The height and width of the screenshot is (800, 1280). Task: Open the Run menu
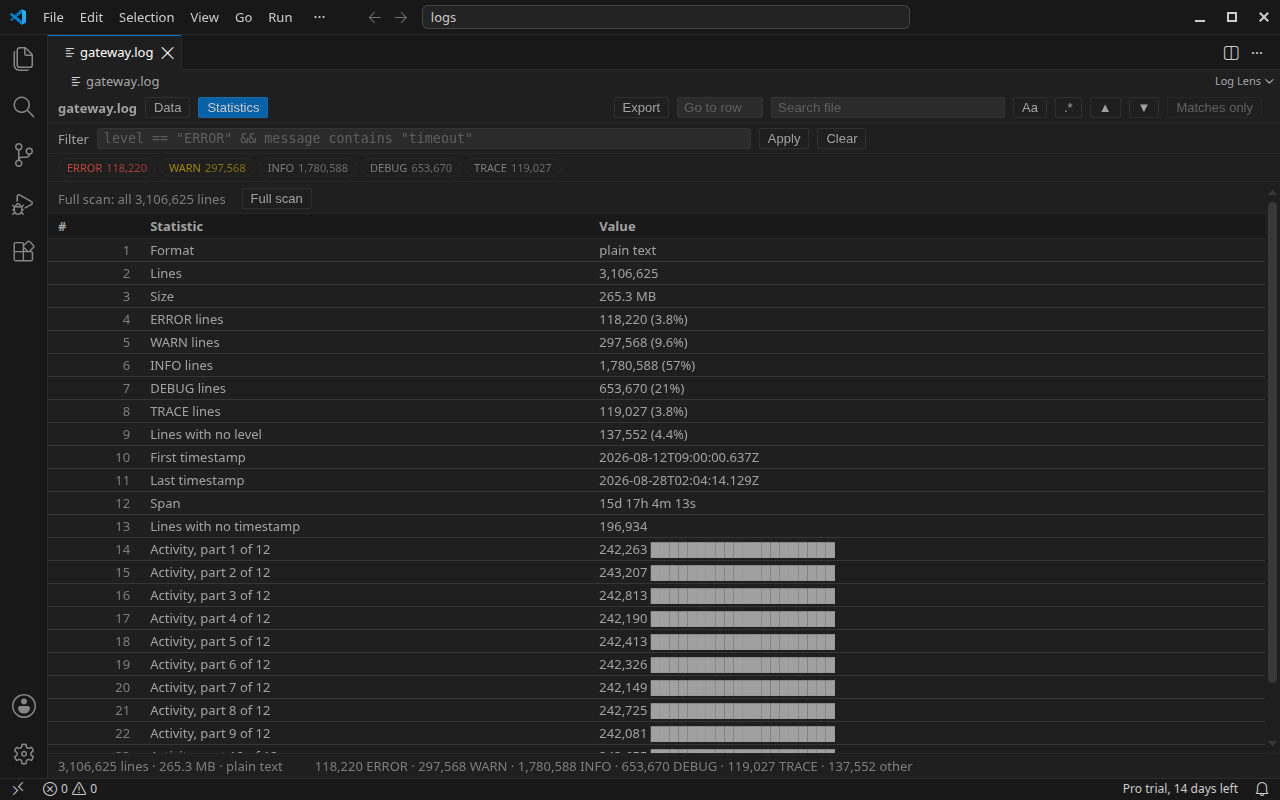(x=280, y=17)
